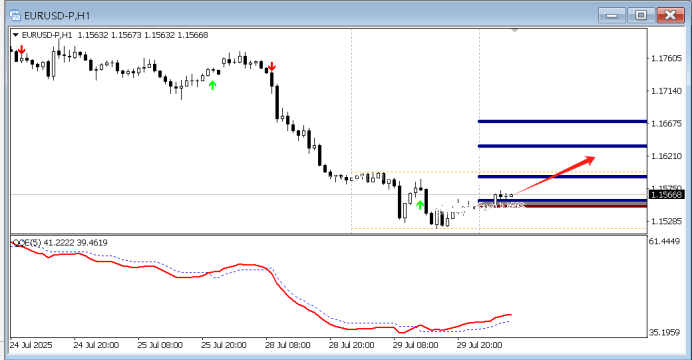Click the 28 Jul 08:00 time axis label

[288, 345]
